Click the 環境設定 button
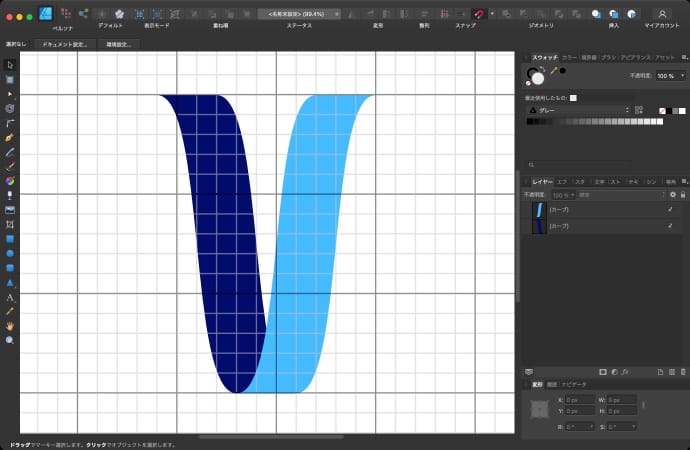Screen dimensions: 690x450 point(120,44)
